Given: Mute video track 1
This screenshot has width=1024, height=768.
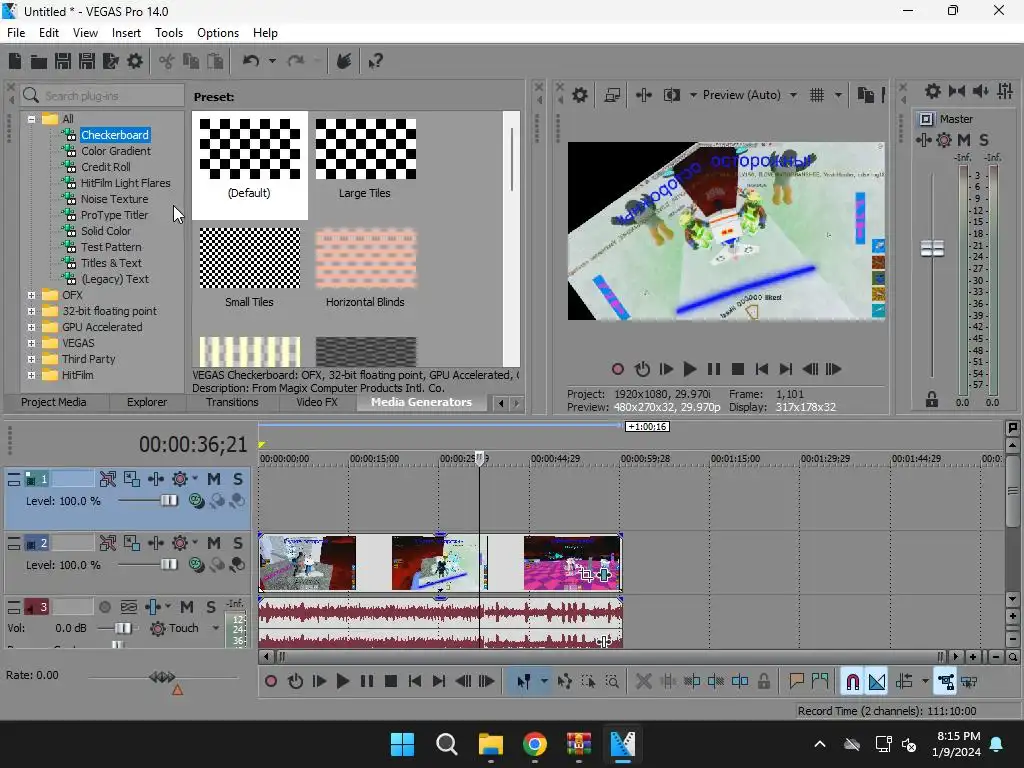Looking at the screenshot, I should point(214,479).
